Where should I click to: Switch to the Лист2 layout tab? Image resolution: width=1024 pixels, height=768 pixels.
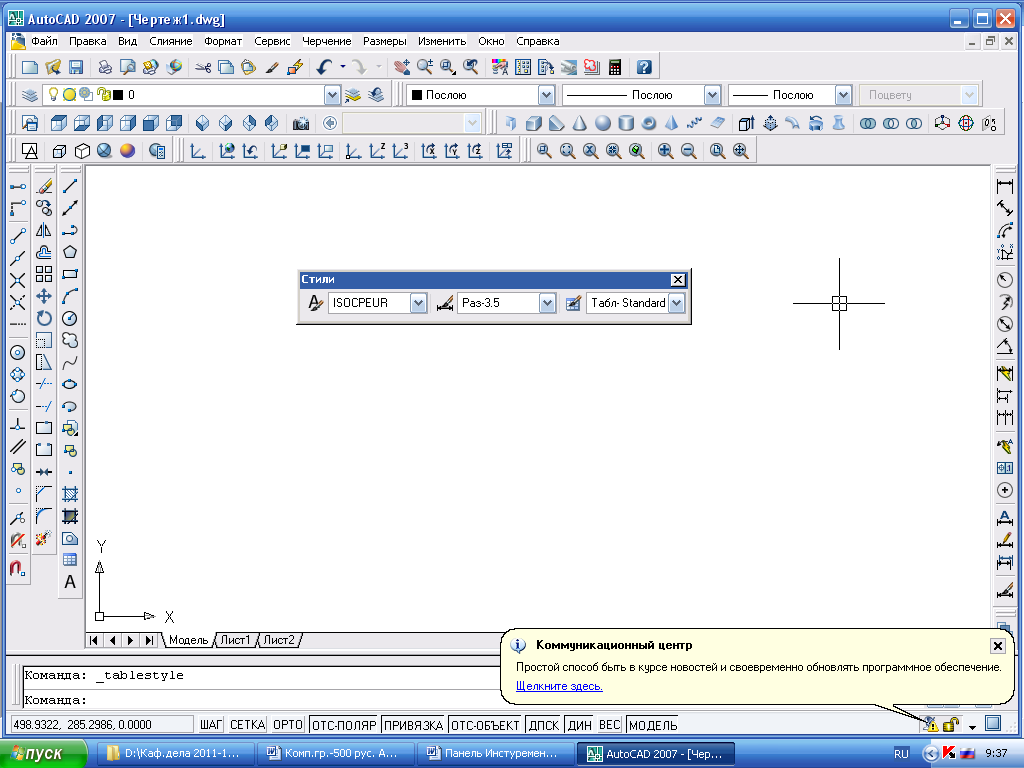(x=279, y=640)
